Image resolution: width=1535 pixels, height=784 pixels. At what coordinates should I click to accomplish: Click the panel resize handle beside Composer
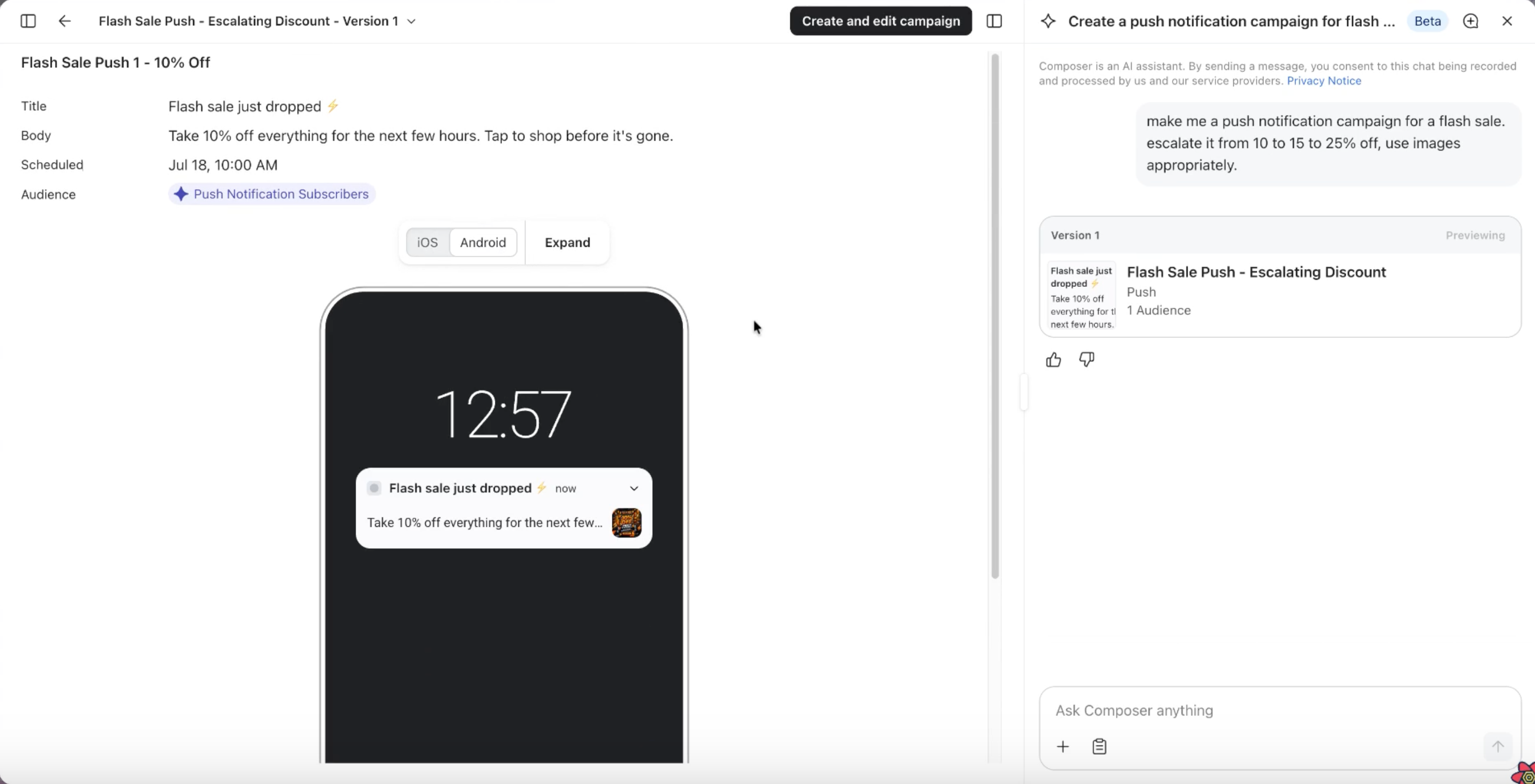[1024, 391]
